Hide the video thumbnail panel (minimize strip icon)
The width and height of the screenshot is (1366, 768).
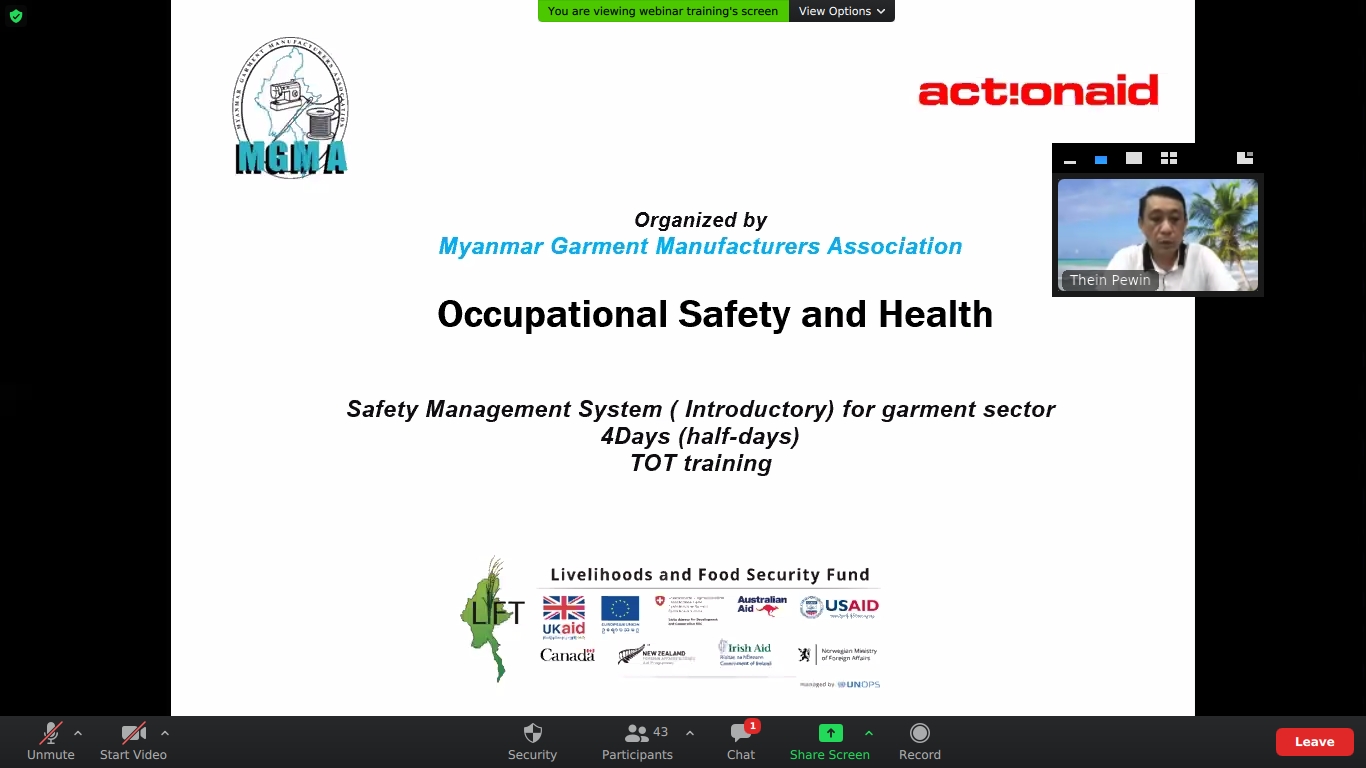[1070, 159]
